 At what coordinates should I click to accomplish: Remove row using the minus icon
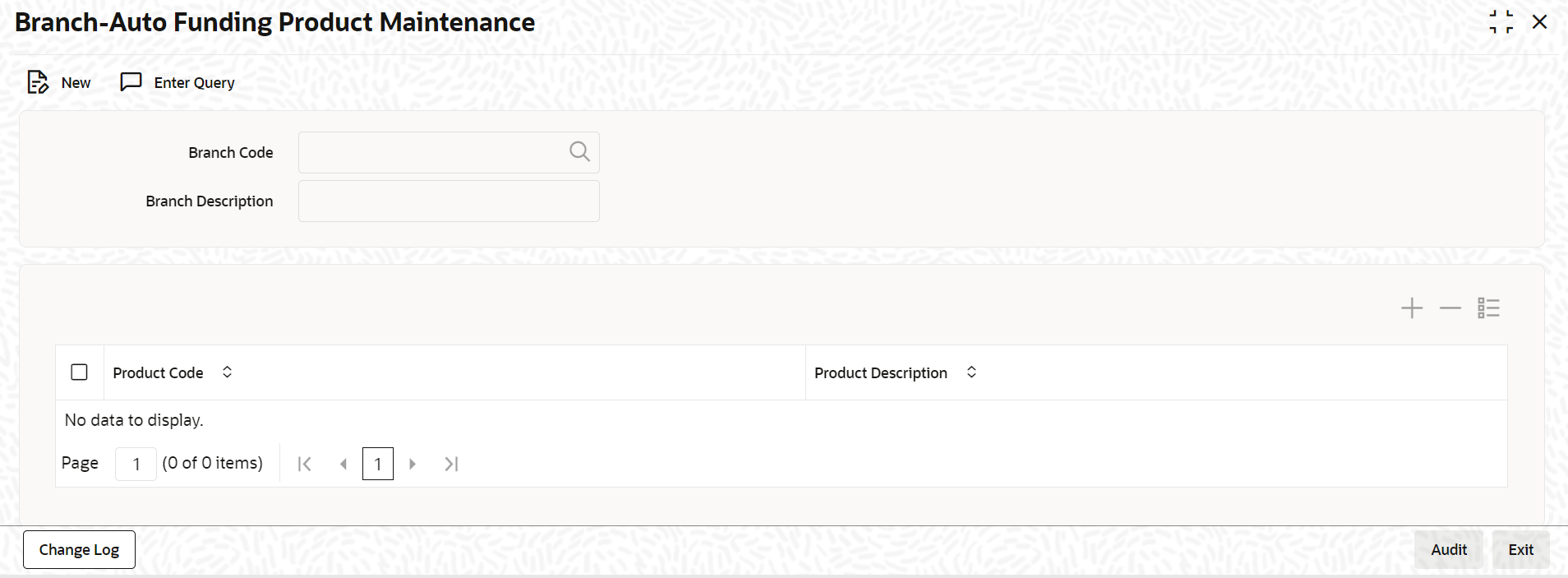click(1450, 308)
